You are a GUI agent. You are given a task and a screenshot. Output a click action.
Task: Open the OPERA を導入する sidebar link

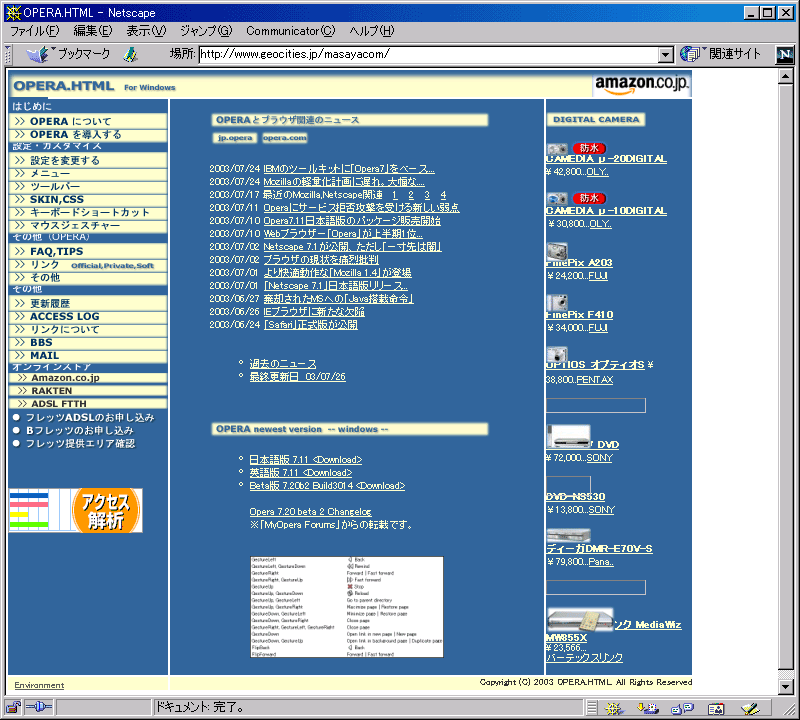88,134
